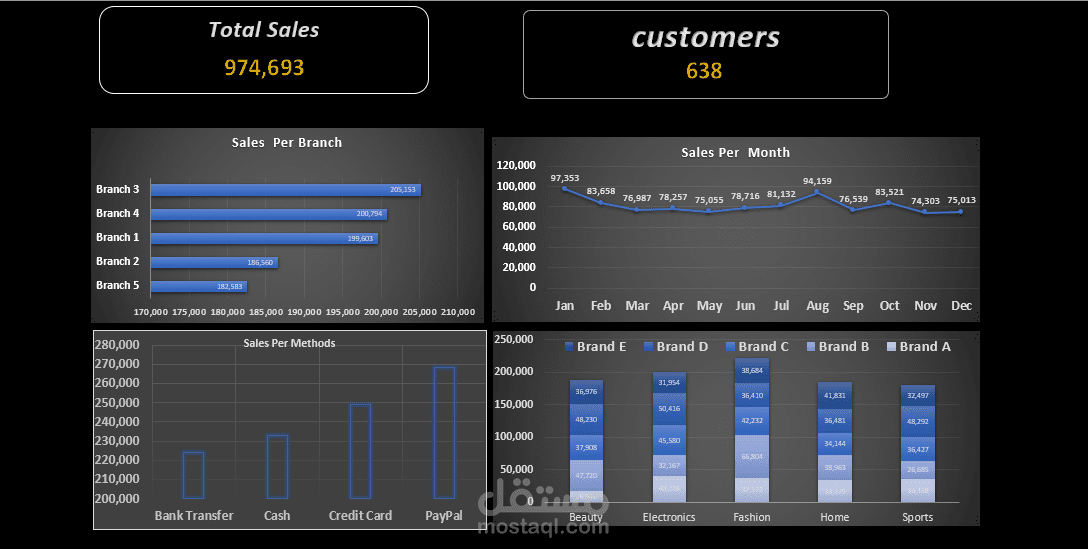Select the Credit Card category label
This screenshot has width=1088, height=549.
(x=360, y=516)
